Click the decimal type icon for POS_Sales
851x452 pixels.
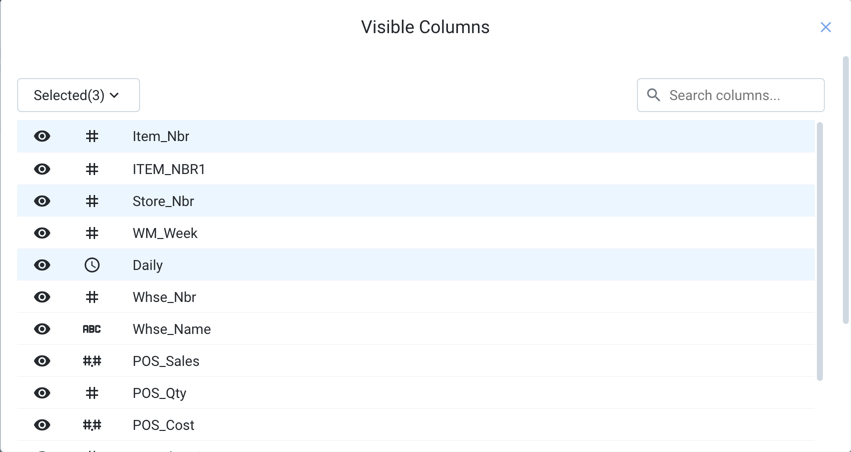(x=92, y=361)
